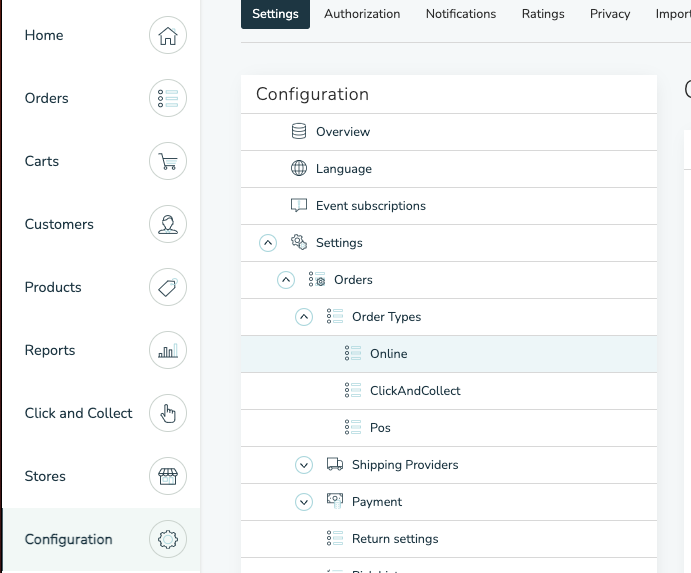Expand the Shipping Providers node
This screenshot has width=691, height=573.
coord(304,465)
